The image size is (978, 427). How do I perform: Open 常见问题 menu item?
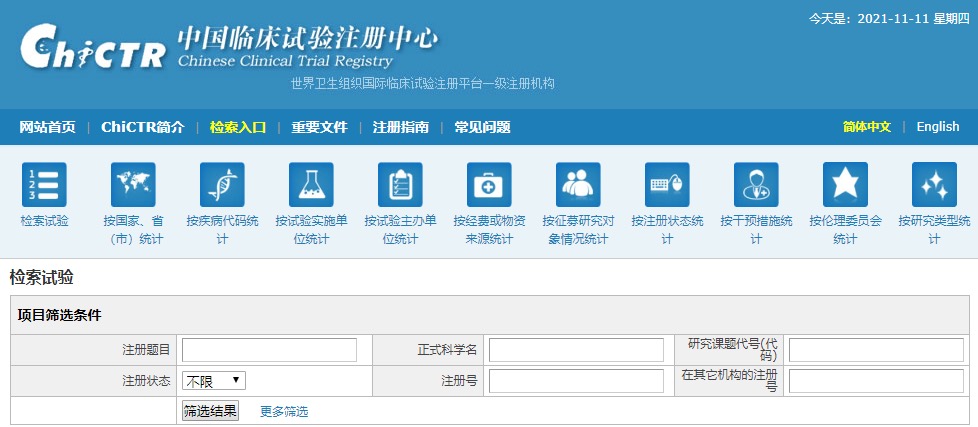[x=482, y=127]
